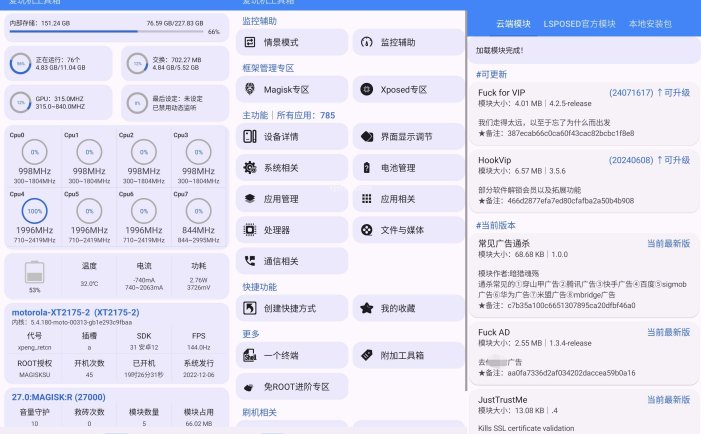Open 设备详情 device icon
The width and height of the screenshot is (701, 434).
tap(249, 136)
